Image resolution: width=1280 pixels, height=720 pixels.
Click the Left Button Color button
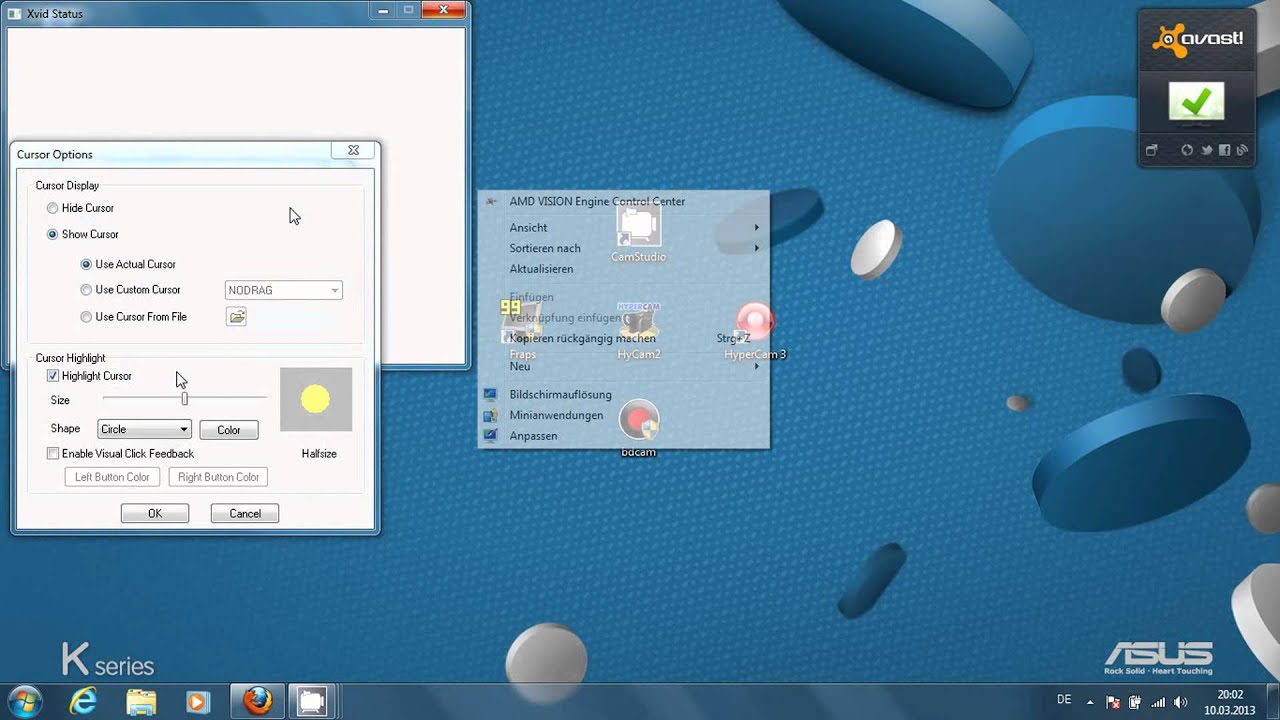click(112, 477)
